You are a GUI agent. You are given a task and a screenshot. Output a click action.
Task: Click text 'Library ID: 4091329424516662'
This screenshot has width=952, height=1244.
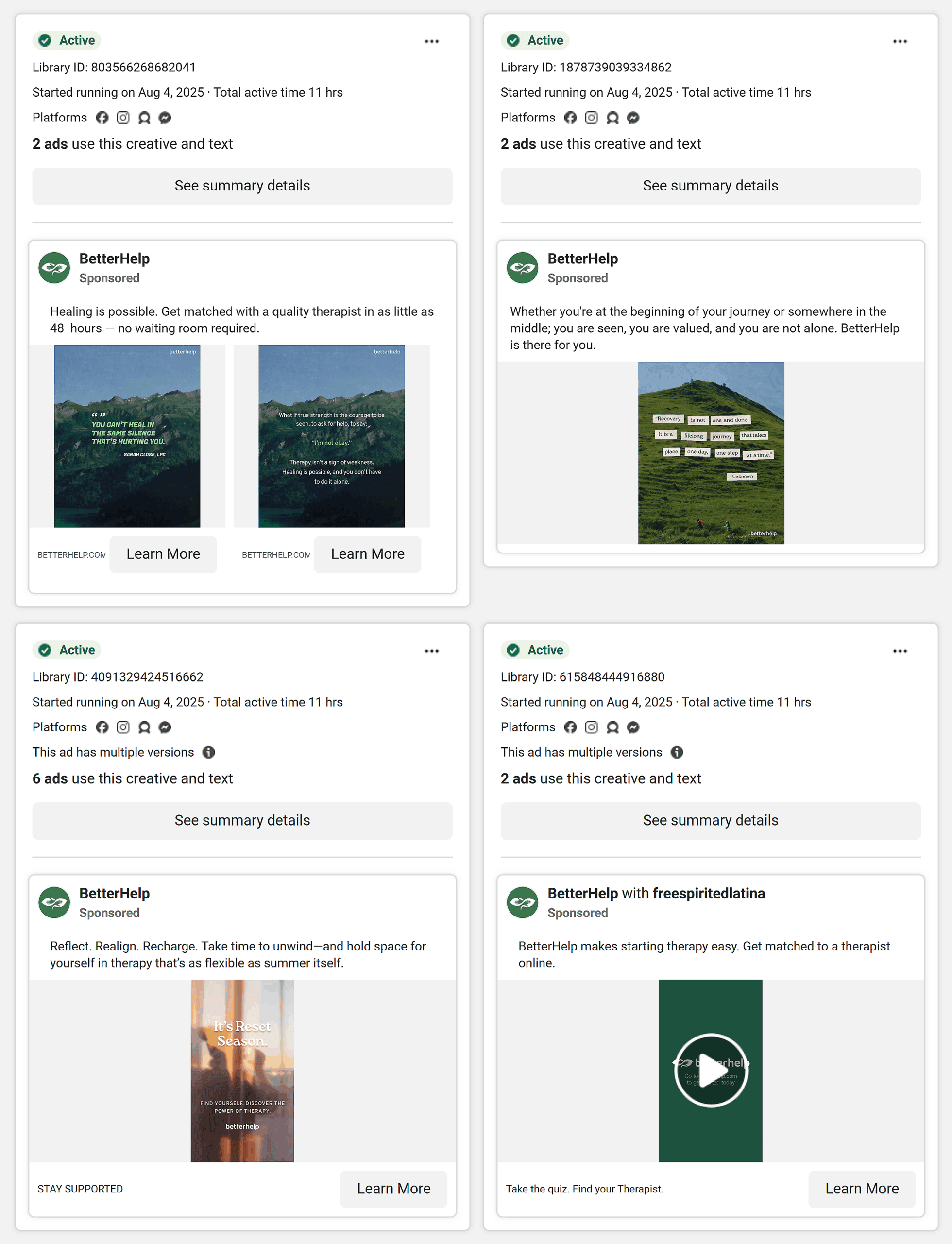pyautogui.click(x=118, y=677)
